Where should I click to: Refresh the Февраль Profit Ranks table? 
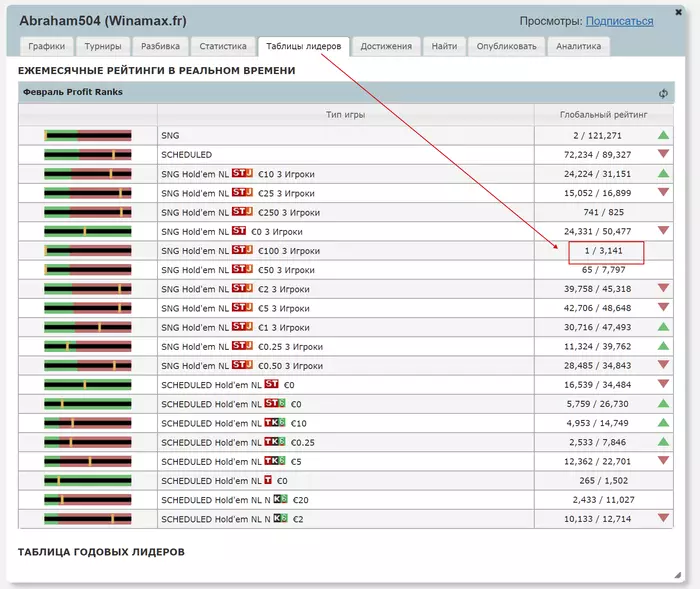tap(663, 93)
